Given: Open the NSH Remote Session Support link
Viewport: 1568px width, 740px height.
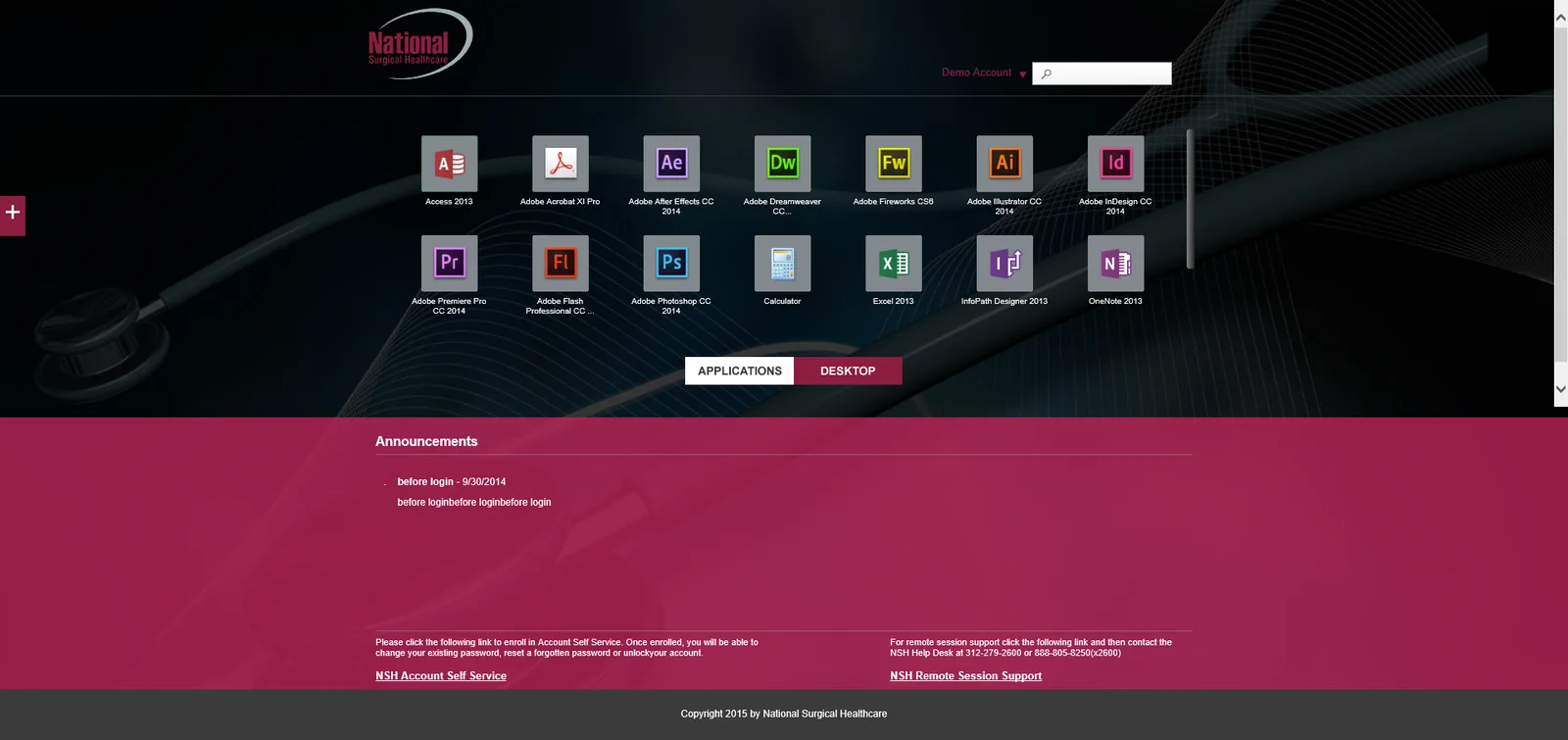Looking at the screenshot, I should (965, 675).
